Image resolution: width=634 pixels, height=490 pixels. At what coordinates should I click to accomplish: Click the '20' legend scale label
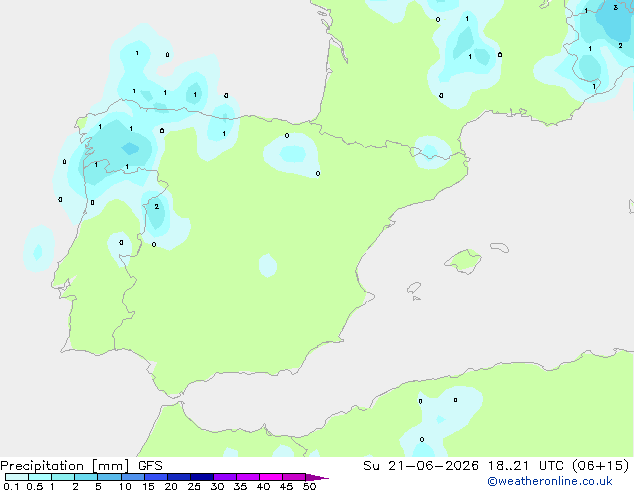[171, 486]
